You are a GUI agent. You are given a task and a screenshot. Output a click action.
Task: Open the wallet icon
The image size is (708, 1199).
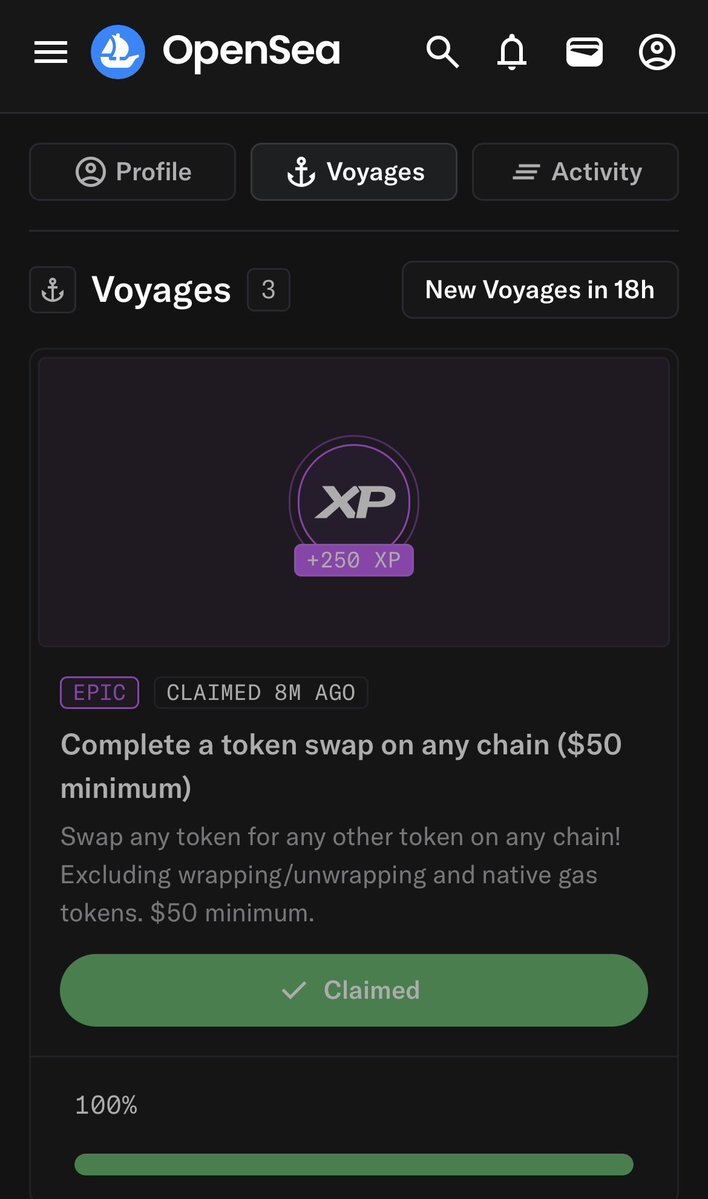click(x=584, y=52)
